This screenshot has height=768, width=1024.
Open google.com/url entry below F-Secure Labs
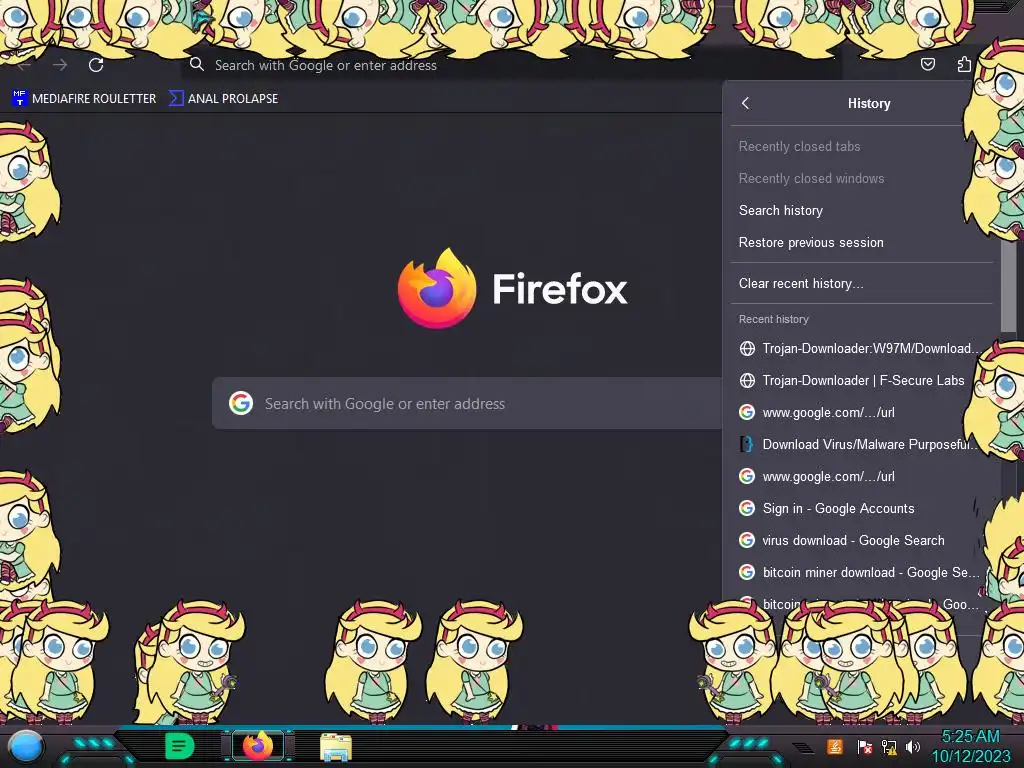tap(861, 412)
